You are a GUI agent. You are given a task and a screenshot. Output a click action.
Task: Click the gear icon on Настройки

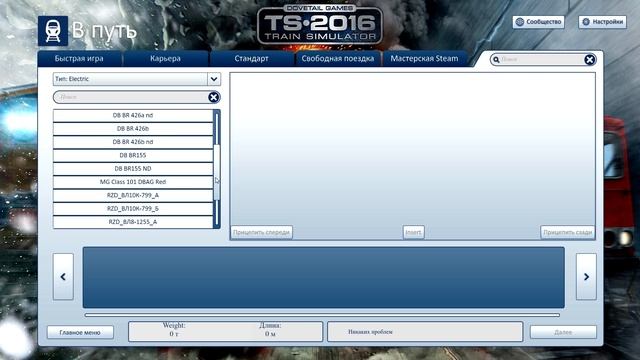(x=586, y=22)
